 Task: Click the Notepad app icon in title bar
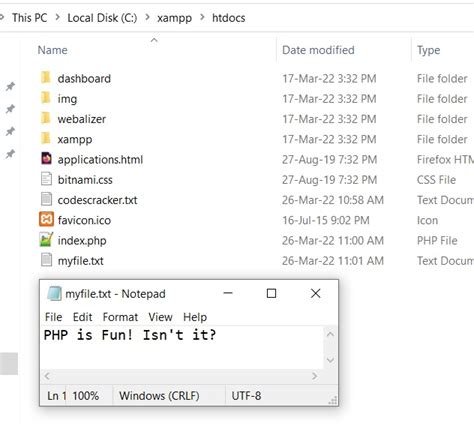point(54,294)
